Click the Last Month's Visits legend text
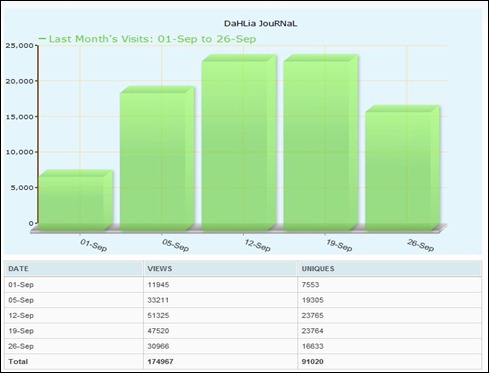489x373 pixels. [152, 39]
